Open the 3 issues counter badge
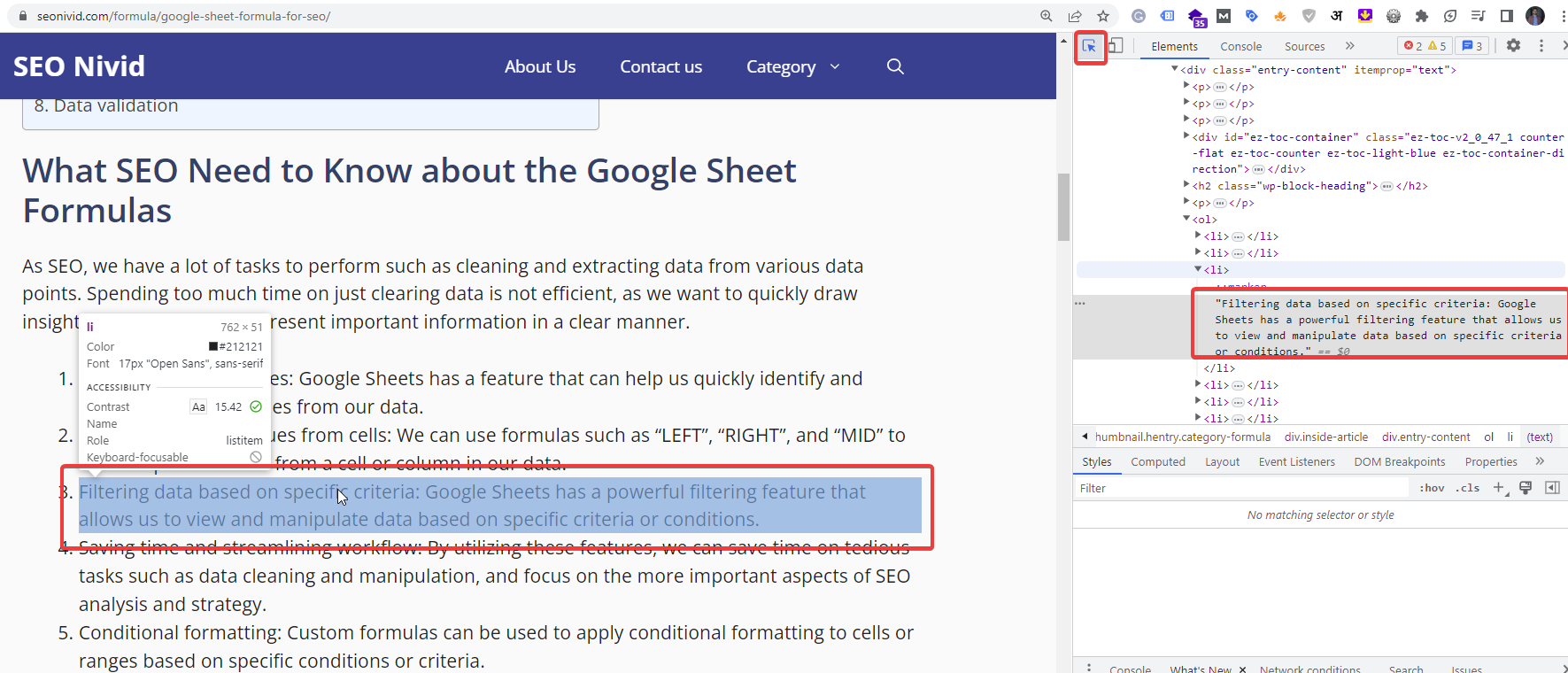 pyautogui.click(x=1471, y=46)
